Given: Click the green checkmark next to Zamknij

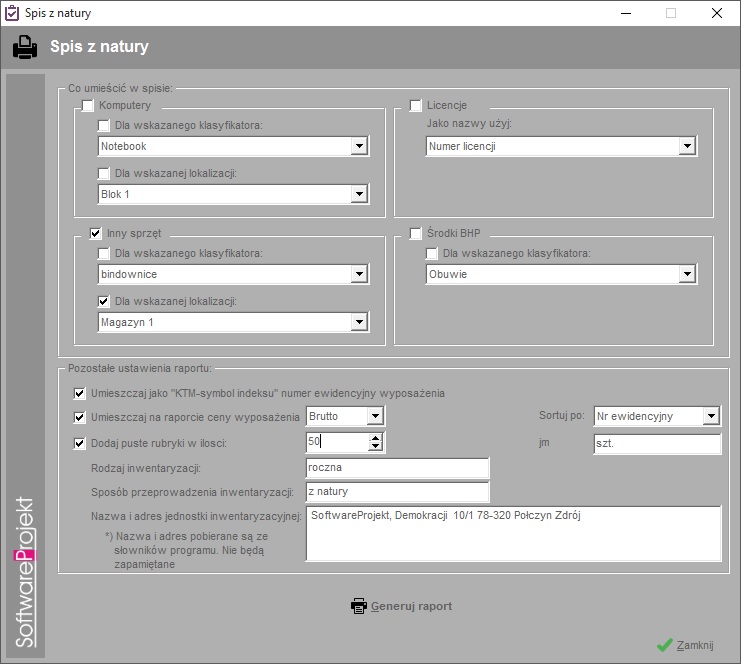Looking at the screenshot, I should pyautogui.click(x=664, y=645).
